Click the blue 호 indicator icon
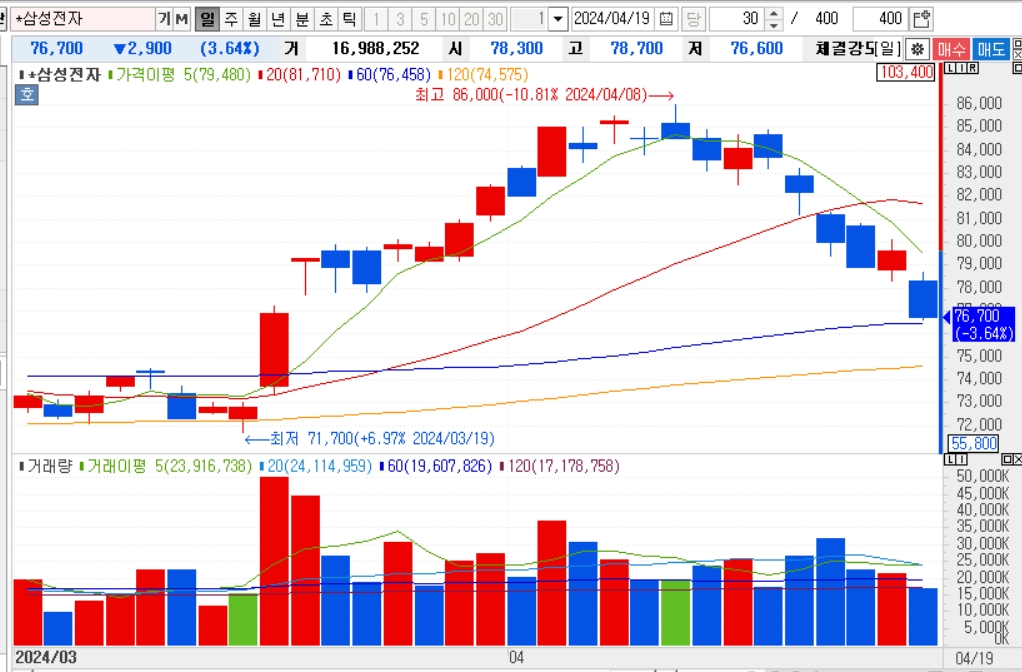This screenshot has height=672, width=1022. pos(27,95)
